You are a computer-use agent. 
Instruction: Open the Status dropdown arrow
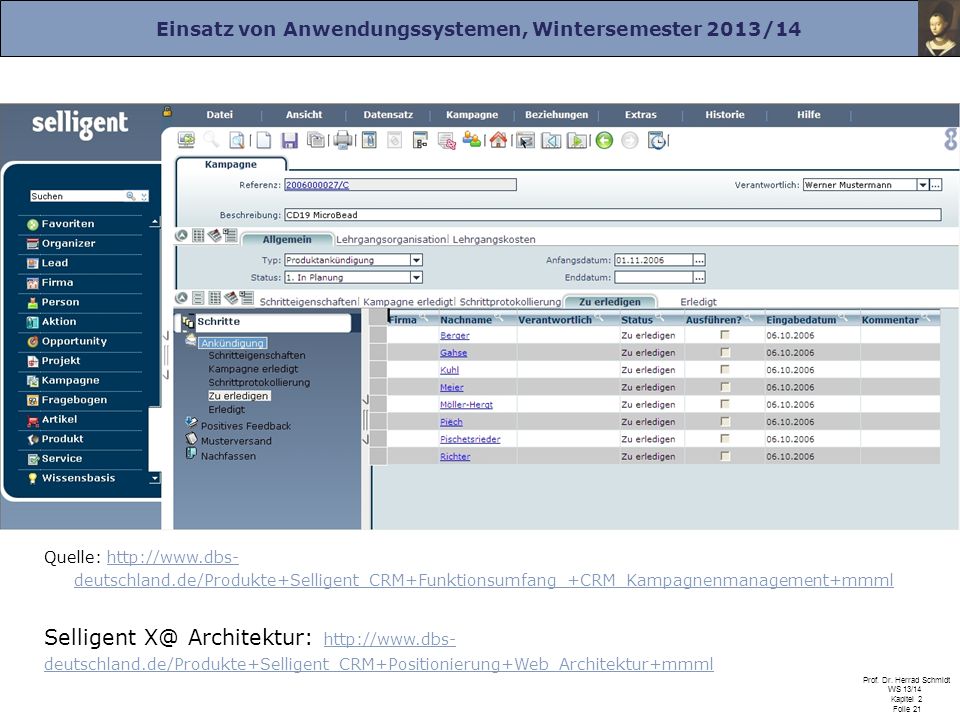[x=416, y=277]
